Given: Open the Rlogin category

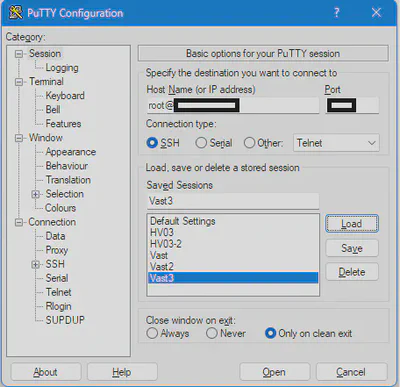Looking at the screenshot, I should pos(59,306).
